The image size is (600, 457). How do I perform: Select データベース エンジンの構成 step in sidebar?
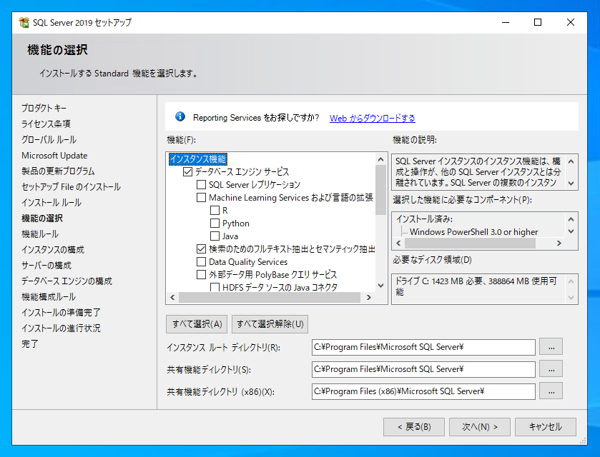click(x=67, y=281)
